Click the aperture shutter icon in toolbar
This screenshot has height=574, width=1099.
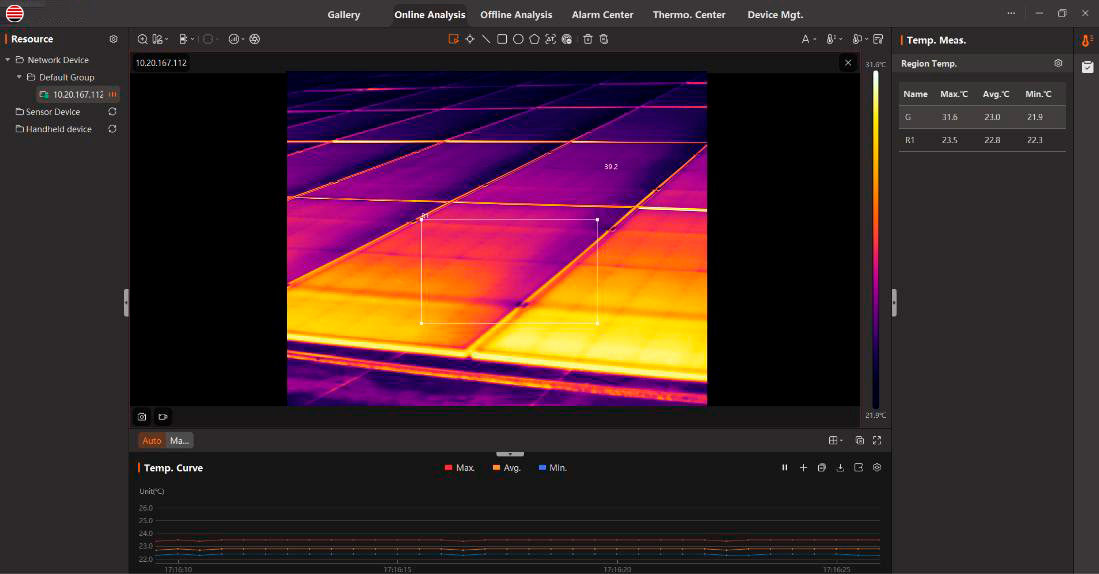click(254, 39)
